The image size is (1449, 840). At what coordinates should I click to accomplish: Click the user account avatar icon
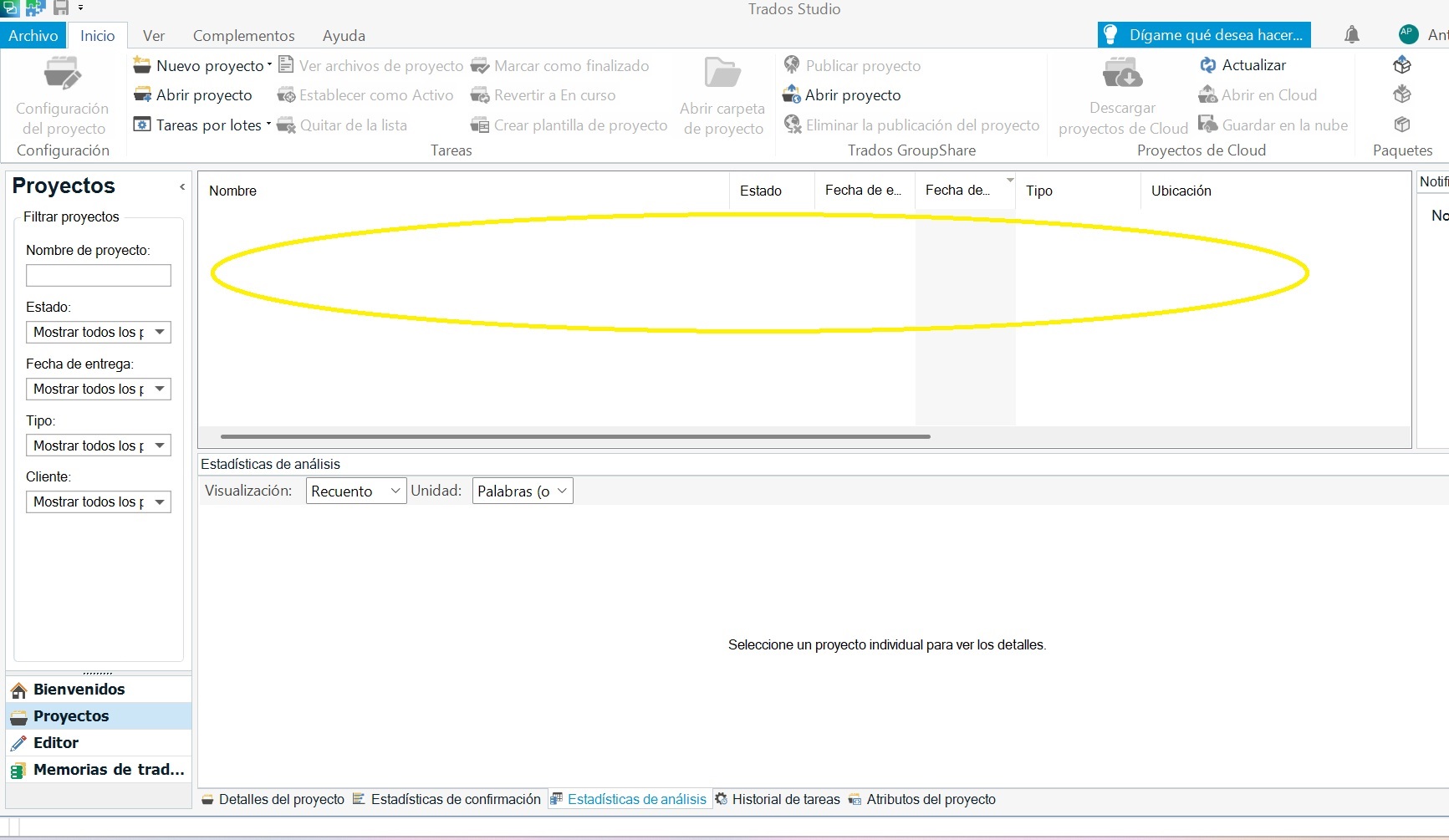pyautogui.click(x=1408, y=34)
